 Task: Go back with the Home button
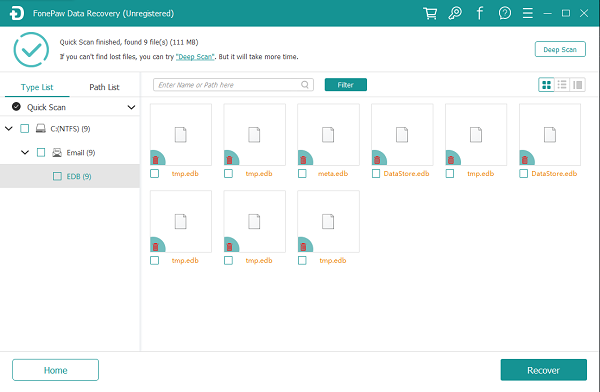[55, 370]
